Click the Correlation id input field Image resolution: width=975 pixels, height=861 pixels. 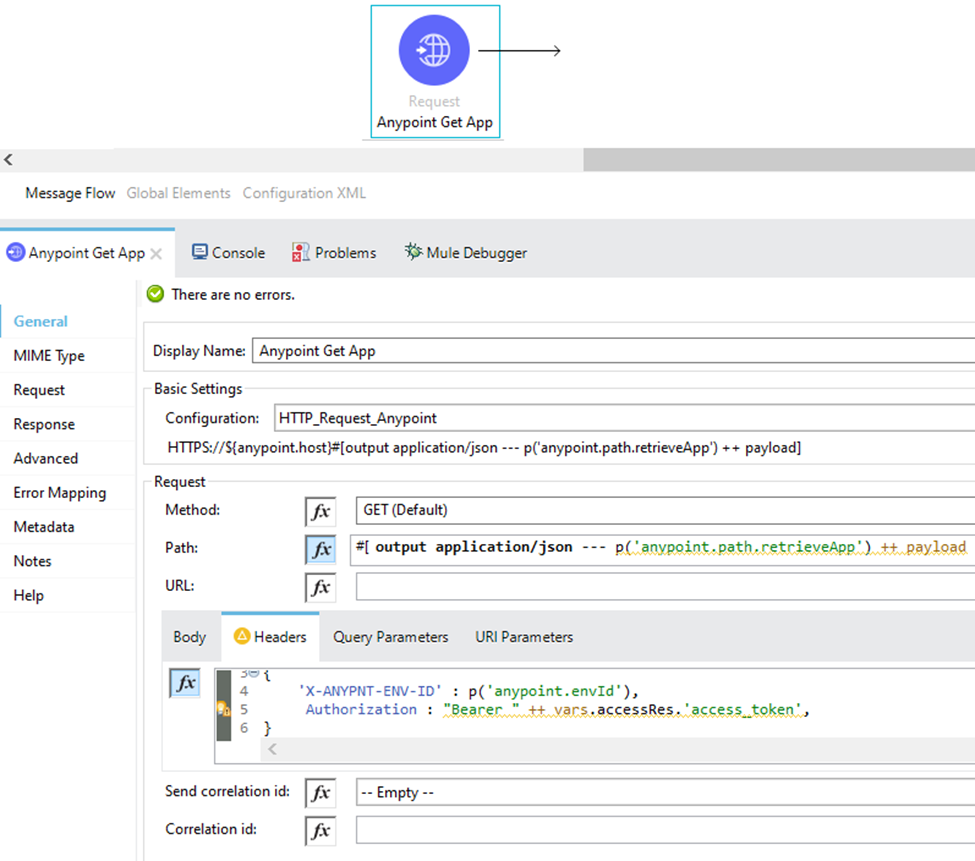(x=665, y=830)
